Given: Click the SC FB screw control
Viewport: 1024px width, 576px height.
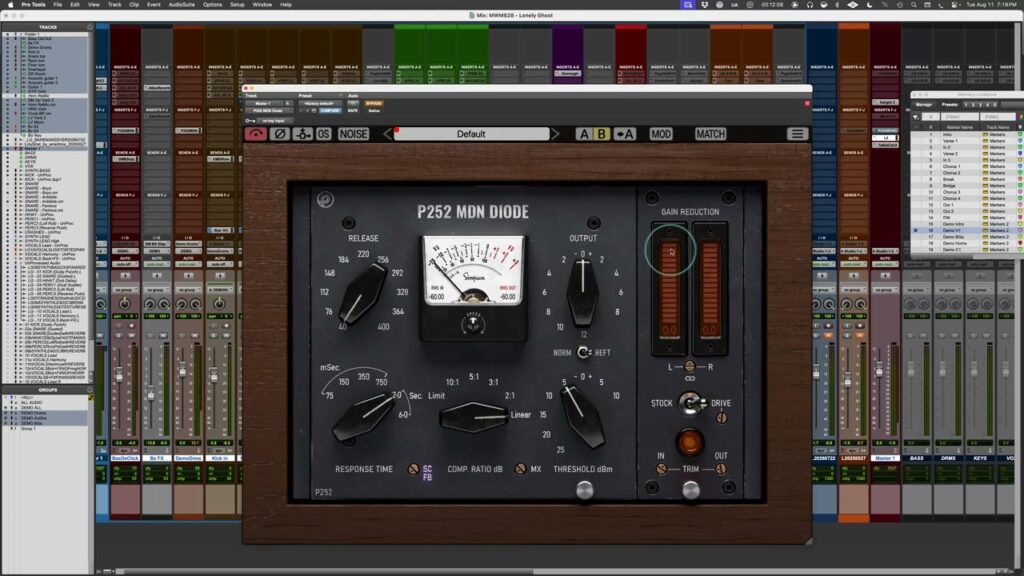Looking at the screenshot, I should coord(413,469).
